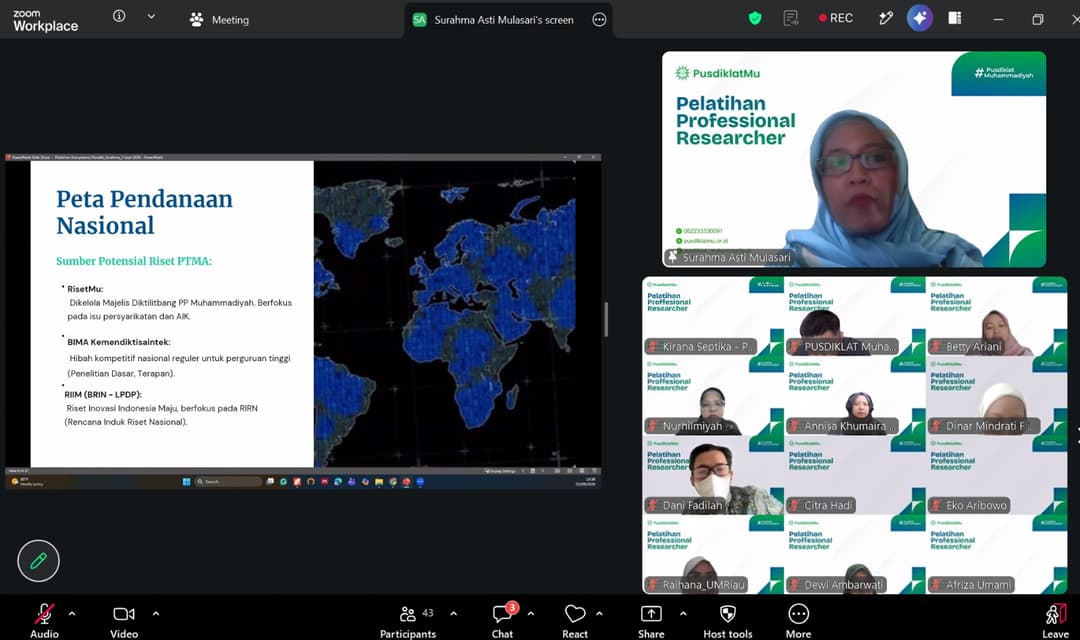Open video options arrow next to Video
Screen dimensions: 1080x640
click(156, 613)
